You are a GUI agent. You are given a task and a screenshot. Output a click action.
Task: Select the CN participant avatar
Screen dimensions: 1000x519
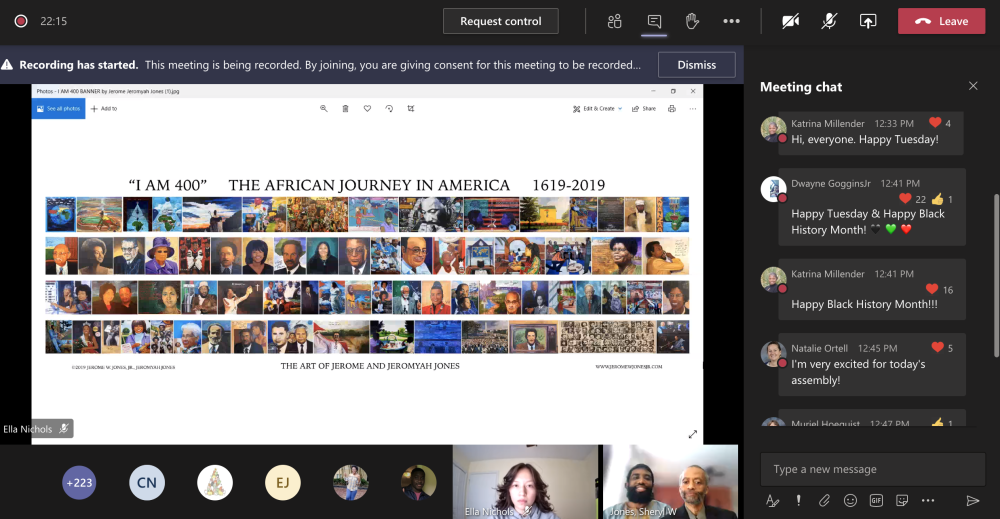click(x=147, y=483)
